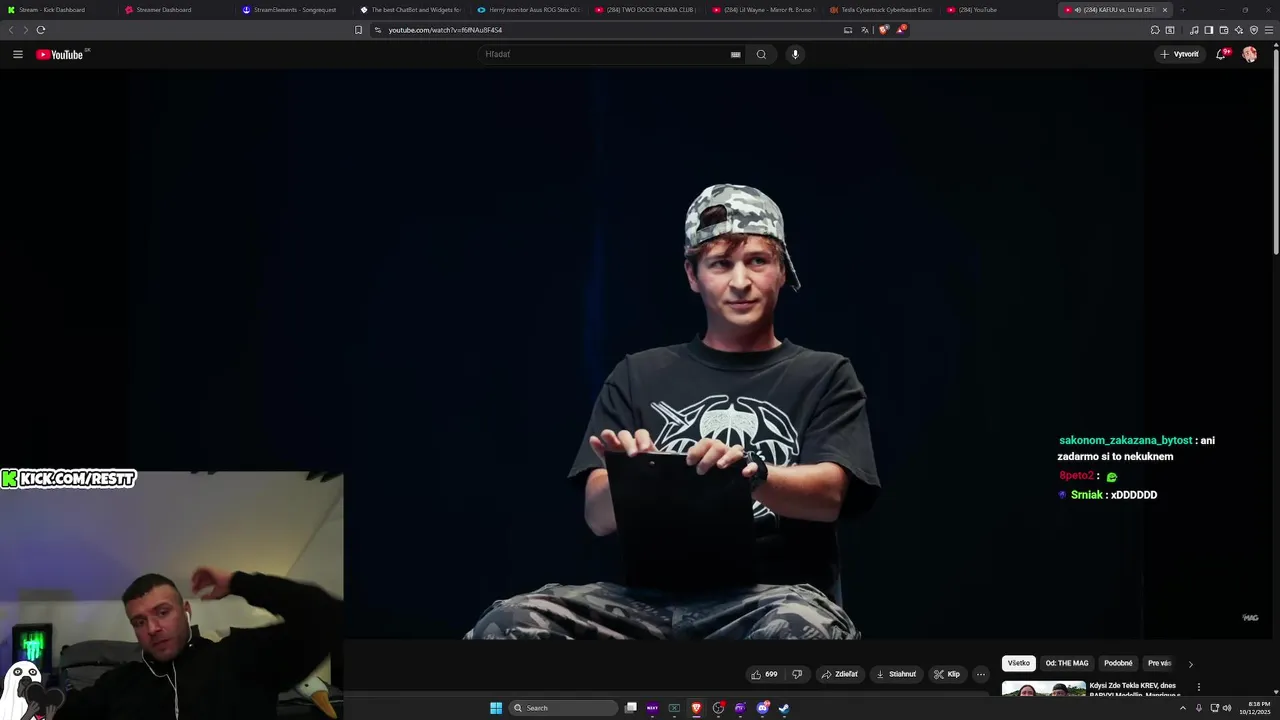Share the video with Zdieľať
Image resolution: width=1280 pixels, height=720 pixels.
pyautogui.click(x=840, y=674)
